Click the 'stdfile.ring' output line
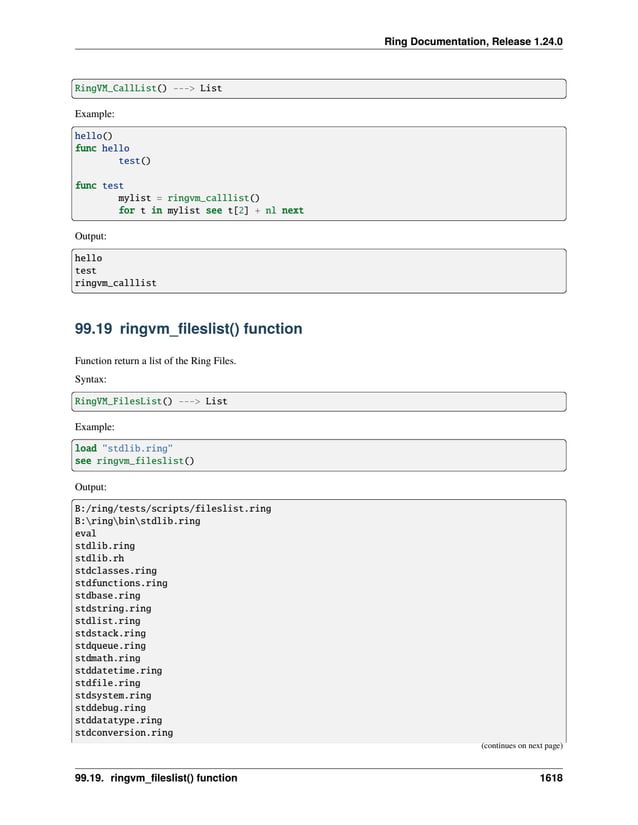Viewport: 638px width, 825px height. (x=107, y=683)
